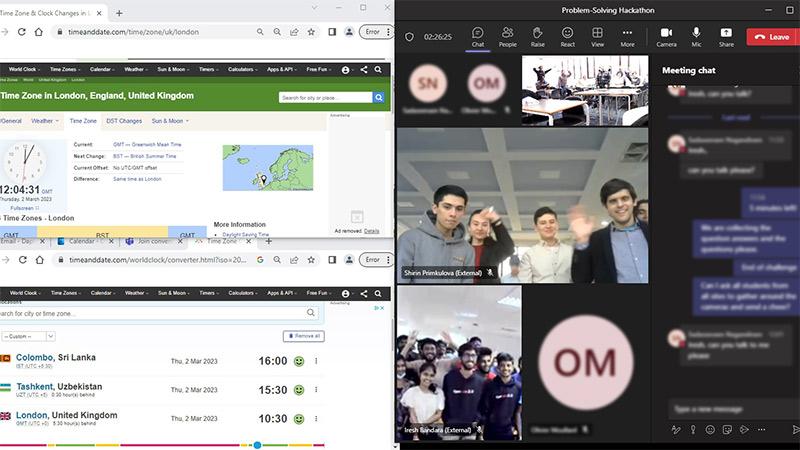Open the GMT Greenwich Mean Time link

click(x=147, y=144)
